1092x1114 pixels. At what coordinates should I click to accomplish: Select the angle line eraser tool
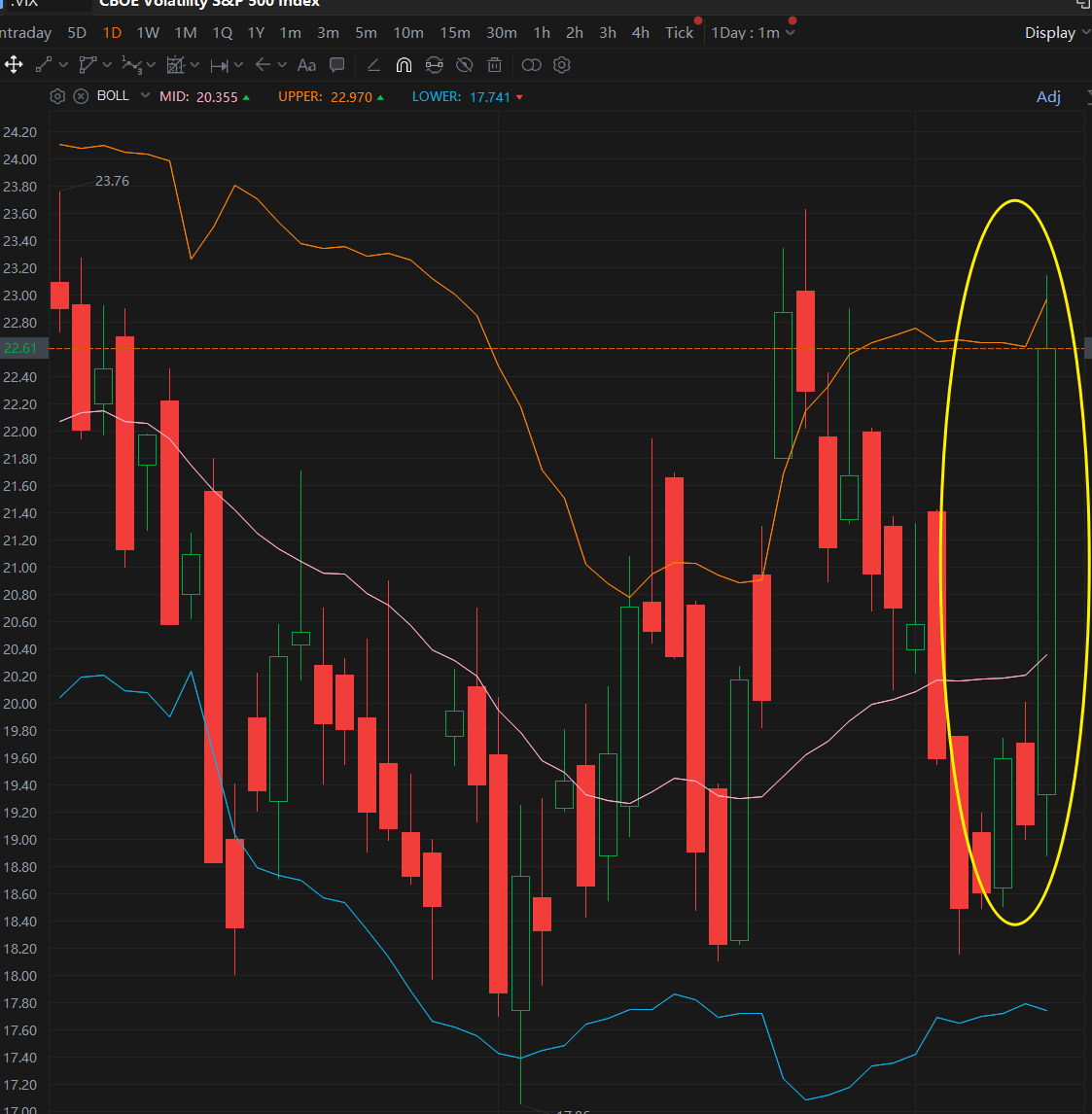click(373, 65)
